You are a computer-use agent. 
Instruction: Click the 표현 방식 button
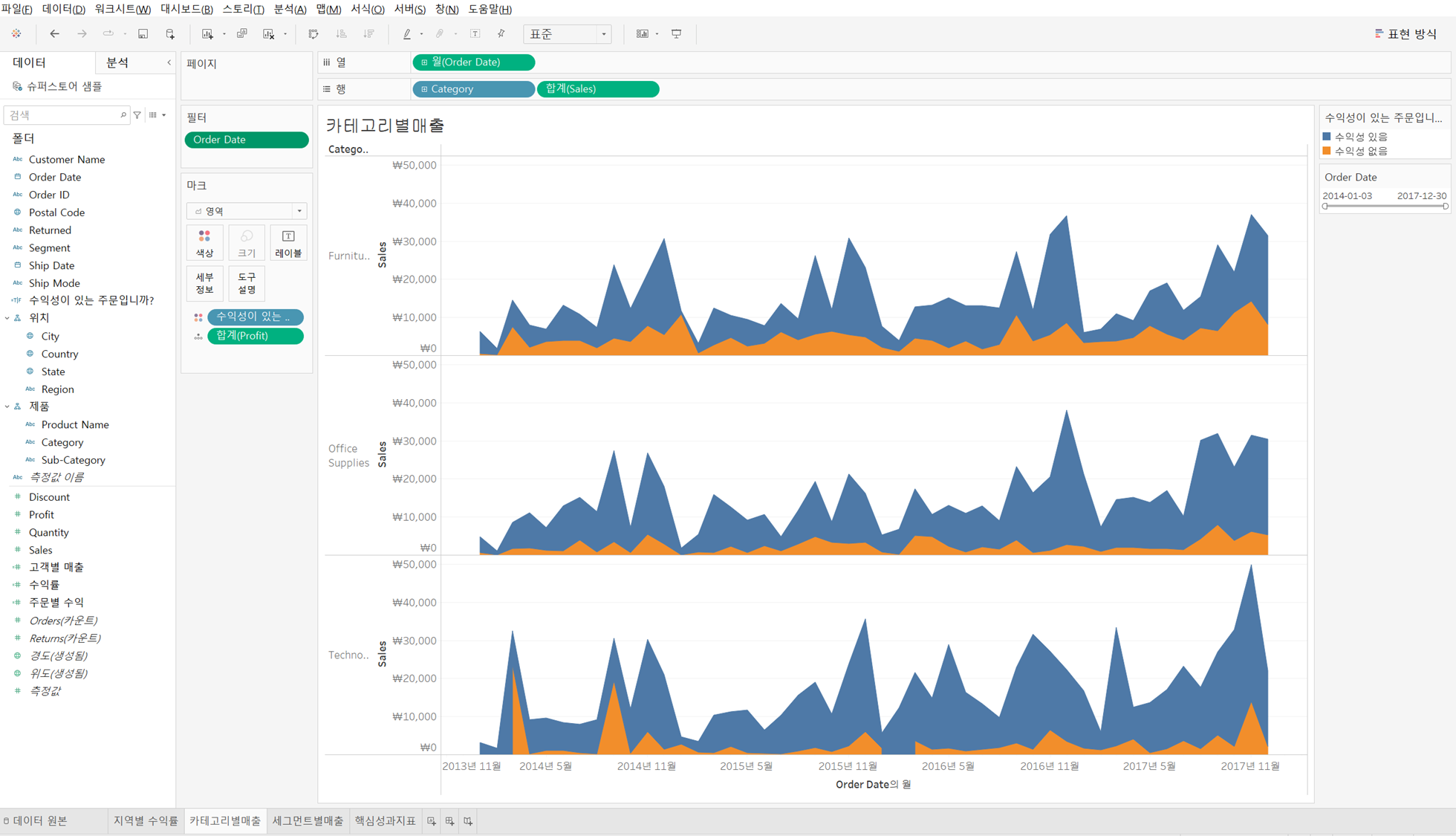point(1405,34)
